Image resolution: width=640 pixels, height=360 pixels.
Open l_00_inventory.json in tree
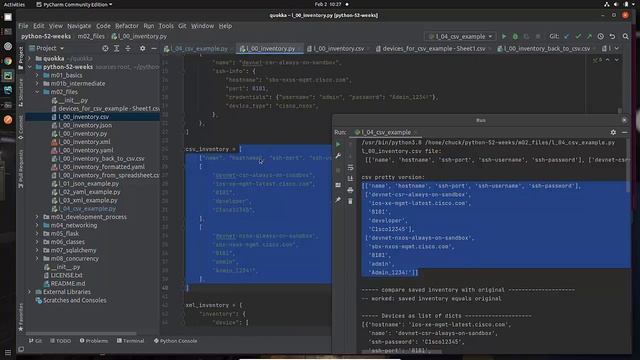click(85, 125)
